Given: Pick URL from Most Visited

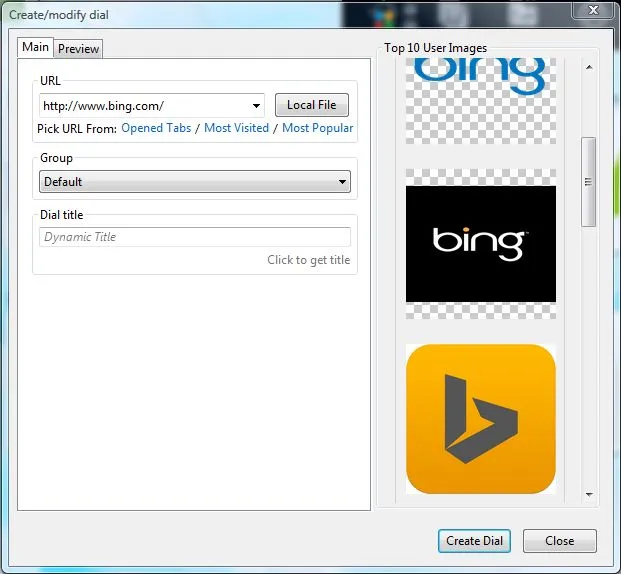Looking at the screenshot, I should click(x=236, y=128).
